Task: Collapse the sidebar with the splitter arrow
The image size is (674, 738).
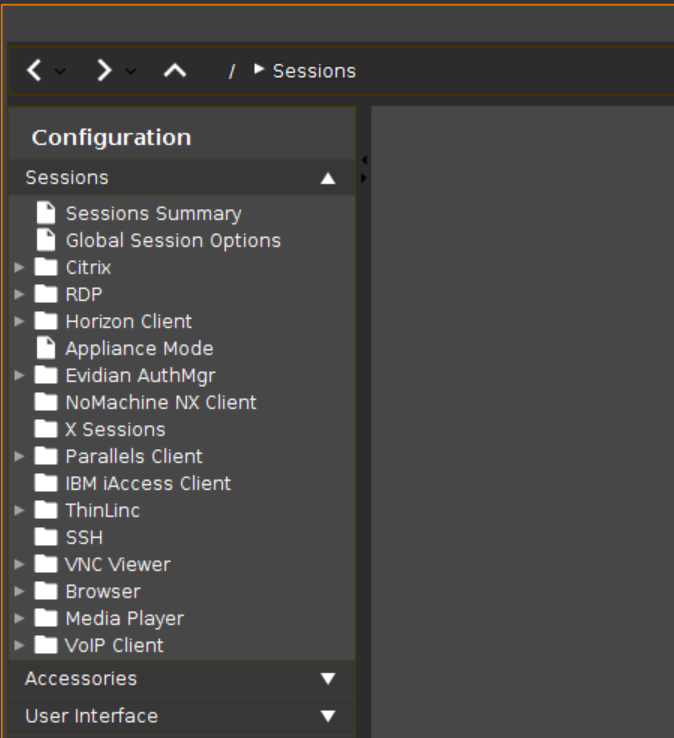Action: click(x=364, y=160)
